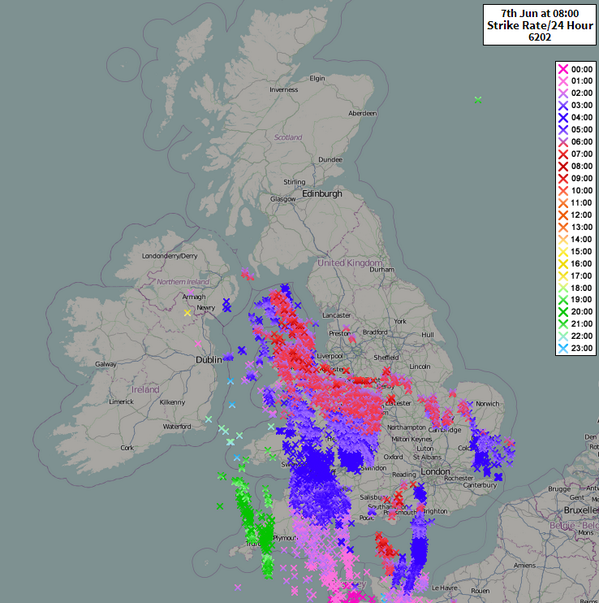Click the Lancaster city label
This screenshot has height=603, width=599.
[337, 315]
